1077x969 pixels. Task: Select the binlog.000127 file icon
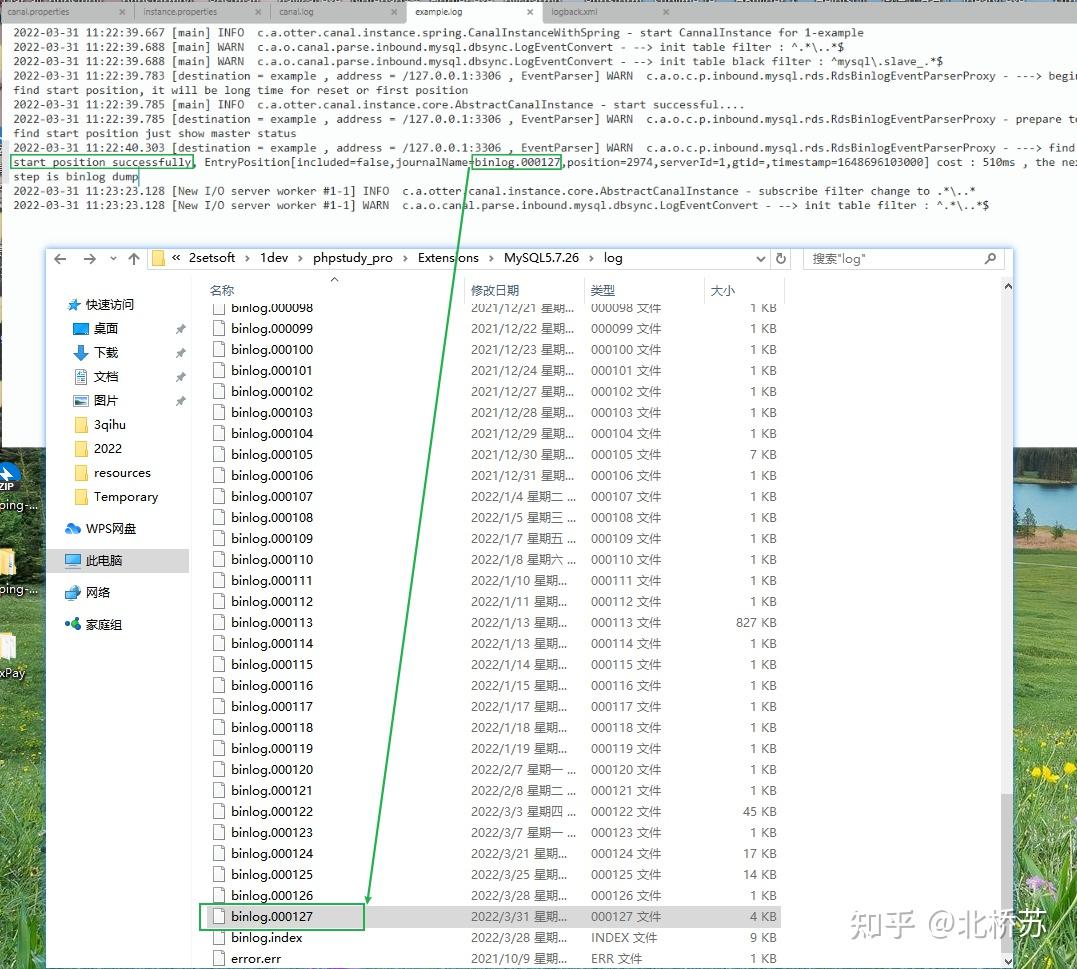(219, 917)
